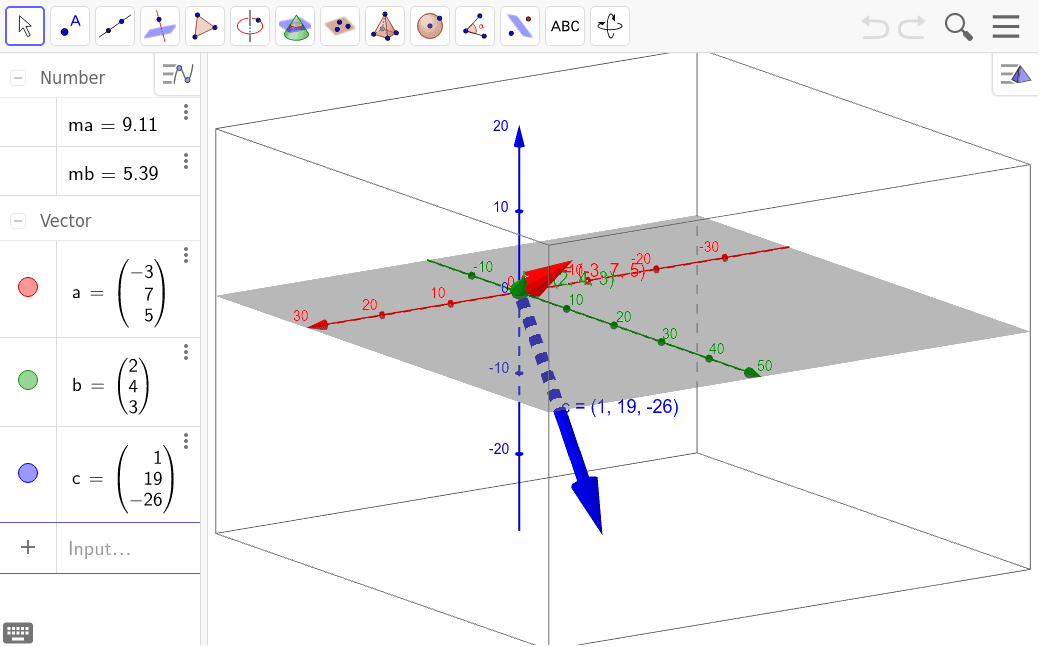The width and height of the screenshot is (1040, 647).
Task: Click the plus button to add input
Action: click(x=28, y=547)
